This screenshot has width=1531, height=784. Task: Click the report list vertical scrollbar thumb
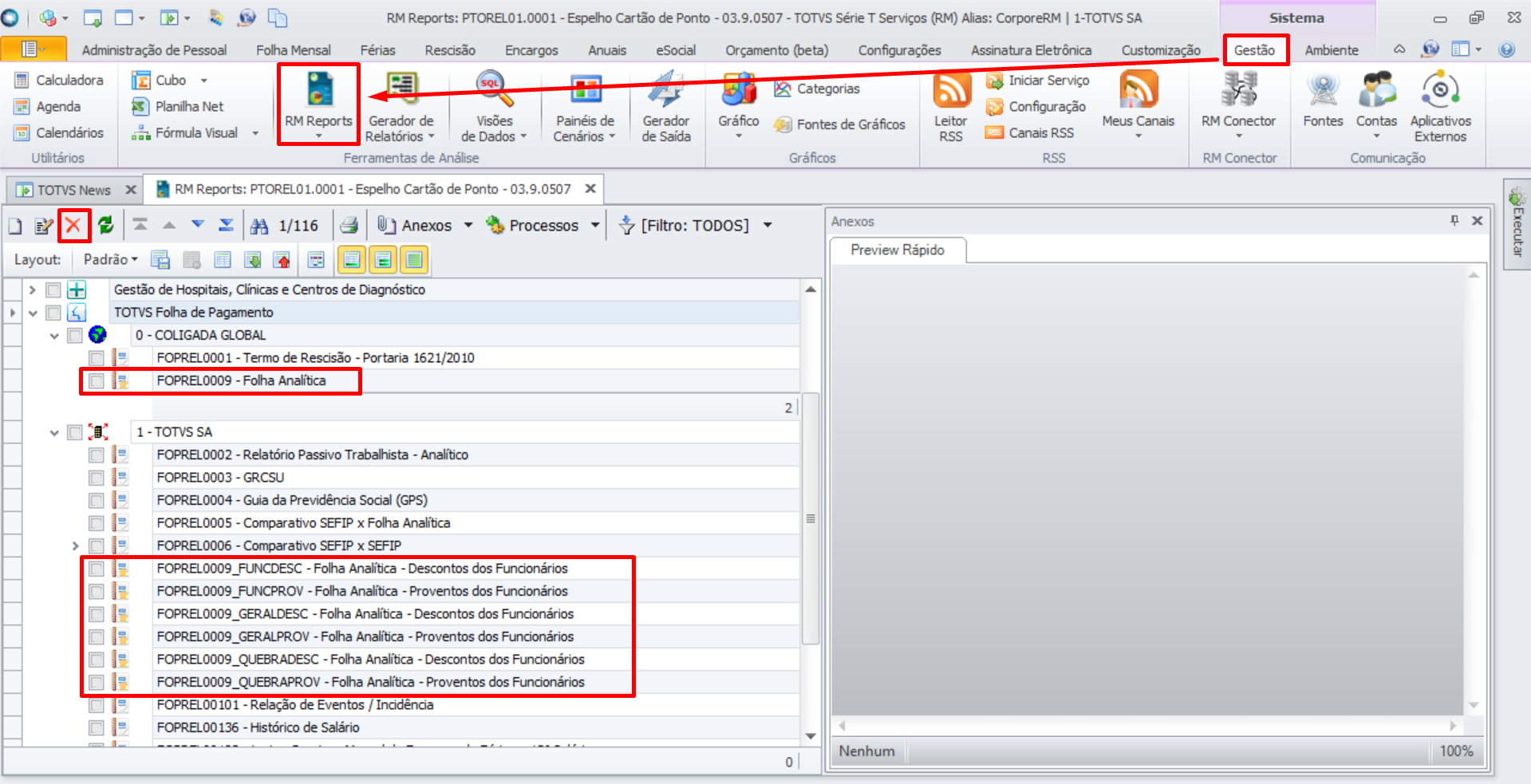pyautogui.click(x=811, y=518)
